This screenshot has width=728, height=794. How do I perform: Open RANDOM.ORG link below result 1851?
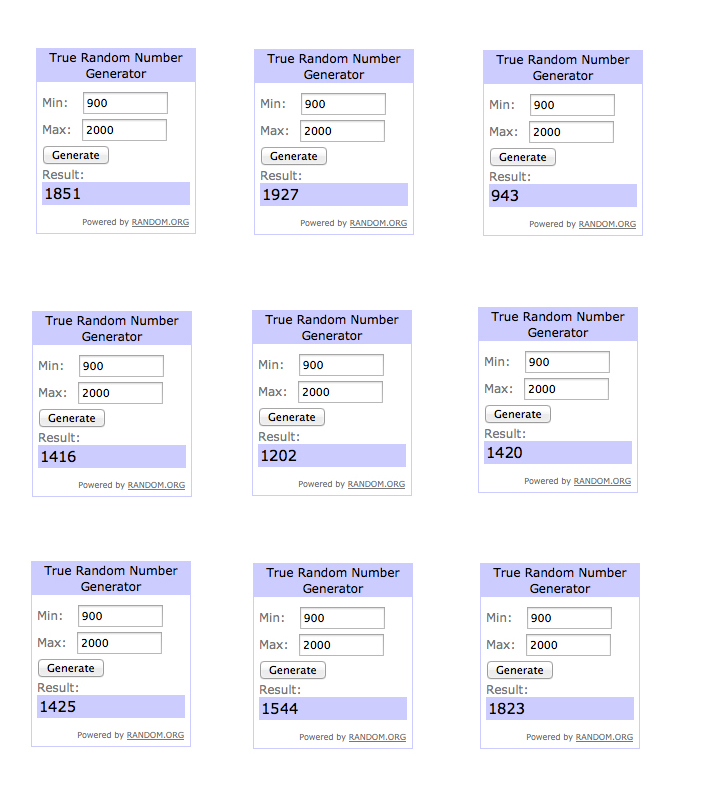pos(160,222)
